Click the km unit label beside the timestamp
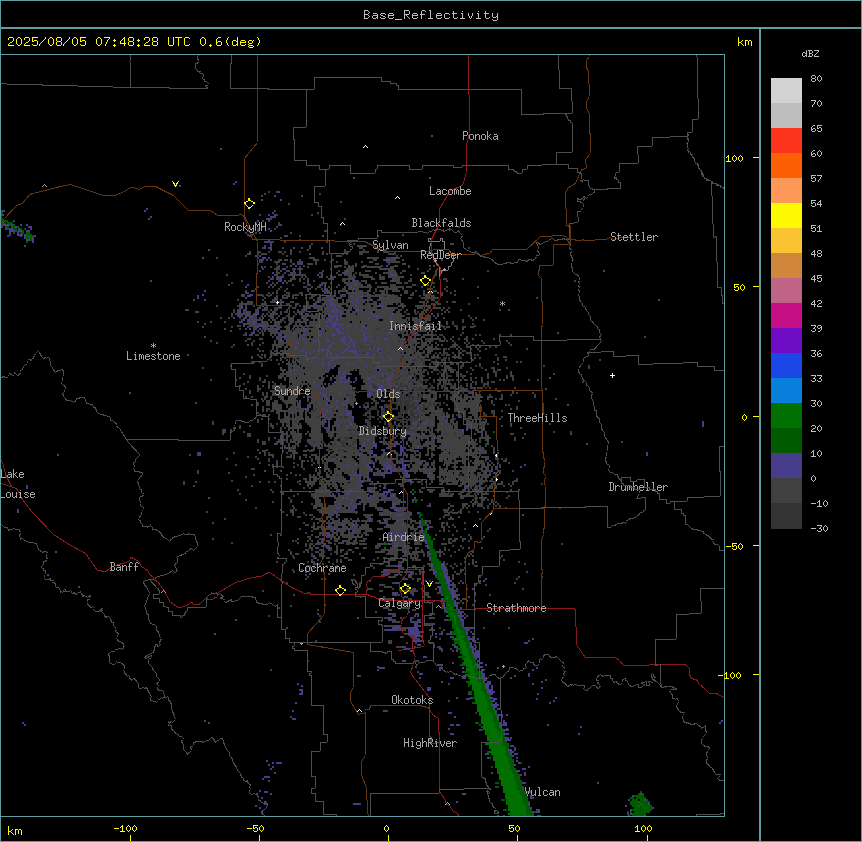Image resolution: width=862 pixels, height=842 pixels. point(744,42)
